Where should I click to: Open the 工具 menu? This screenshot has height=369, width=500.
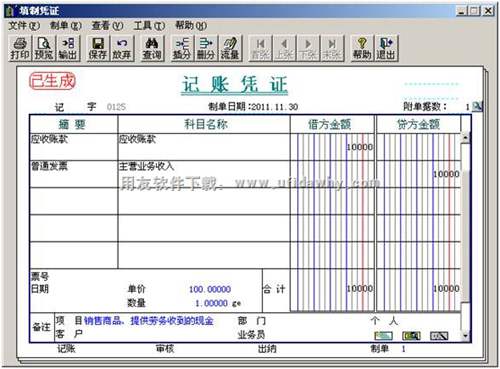(x=149, y=26)
